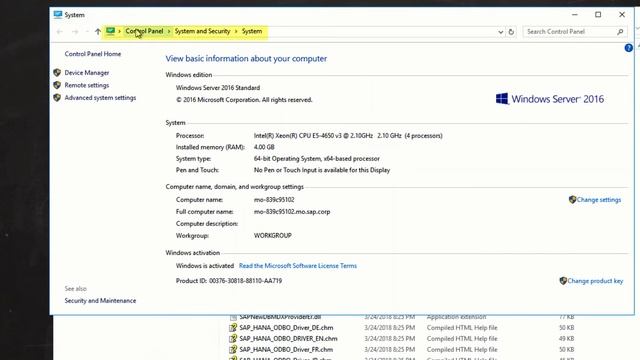Click the shield icon beside Device Manager
640x360 pixels.
57,73
